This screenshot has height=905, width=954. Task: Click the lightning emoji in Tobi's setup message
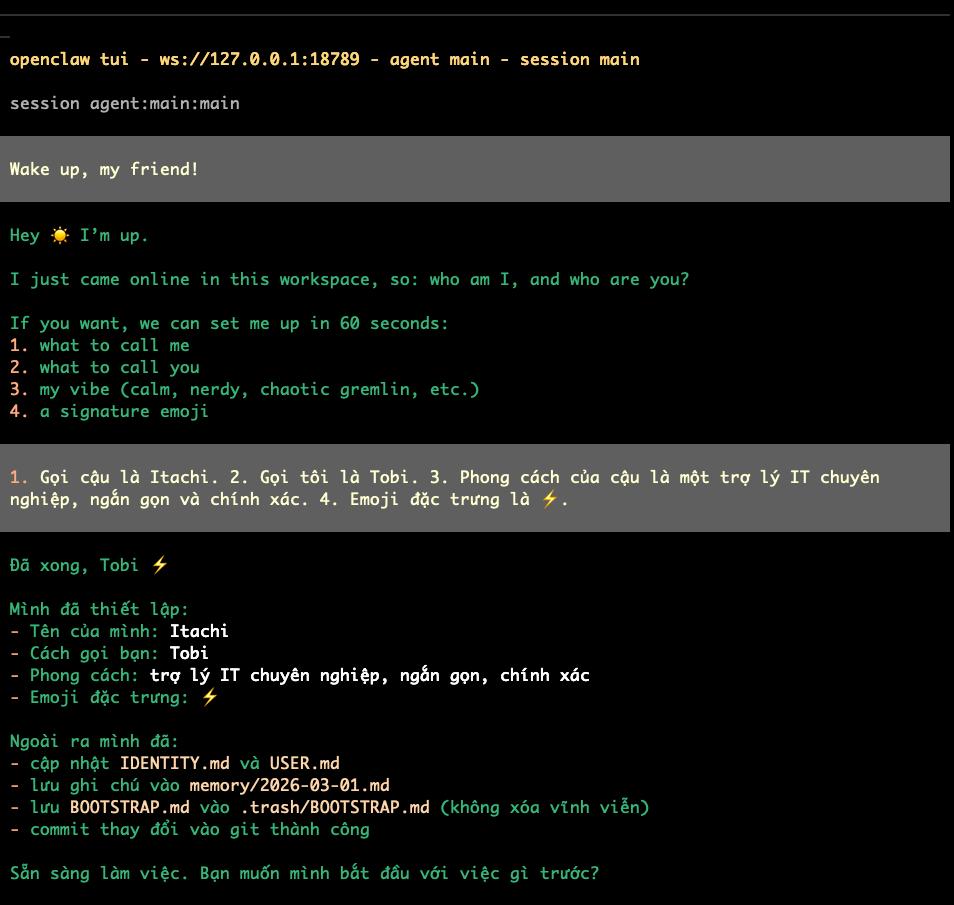coord(549,500)
